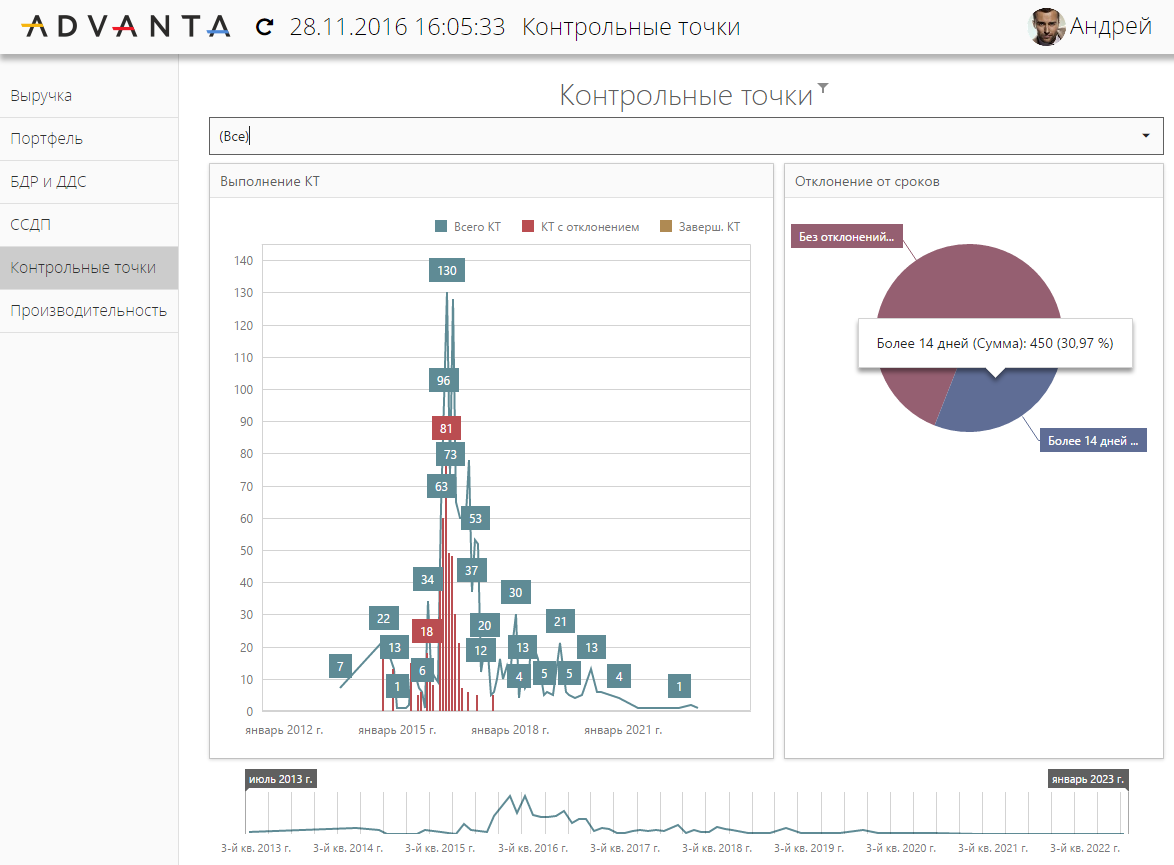Click the 130 peak data label
Image resolution: width=1174 pixels, height=865 pixels.
[447, 270]
